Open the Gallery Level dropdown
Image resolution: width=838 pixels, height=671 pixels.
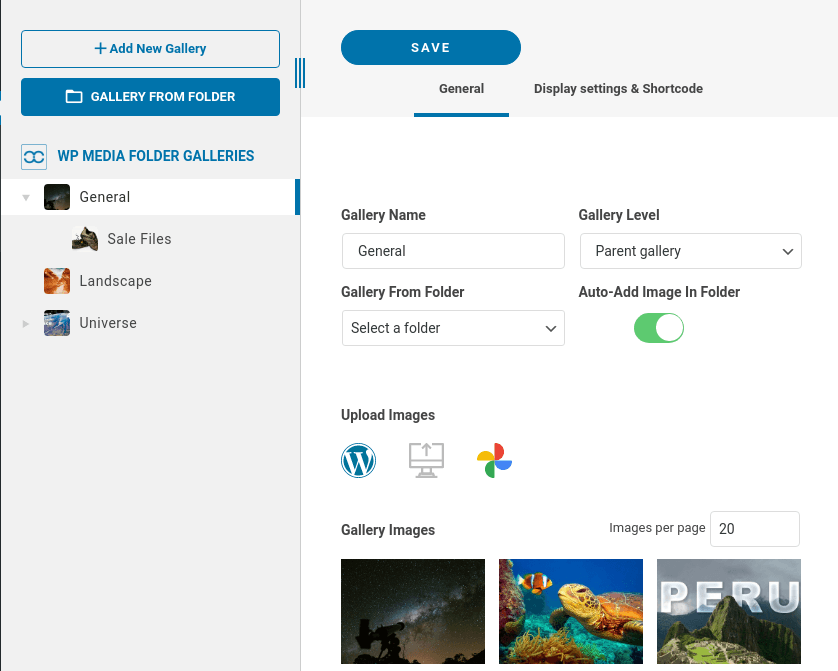[x=690, y=251]
